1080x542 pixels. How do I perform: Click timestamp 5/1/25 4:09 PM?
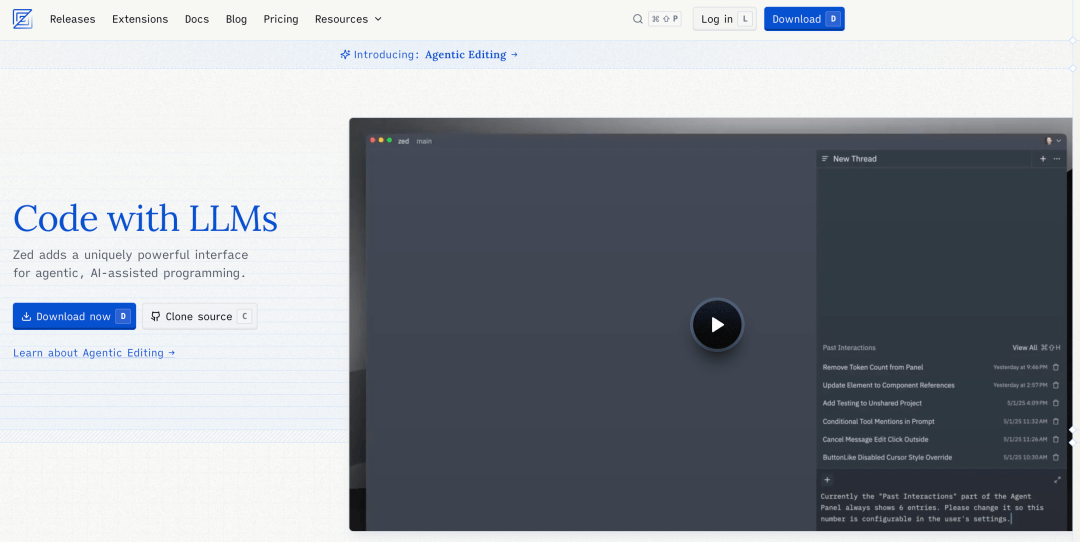pyautogui.click(x=1027, y=404)
